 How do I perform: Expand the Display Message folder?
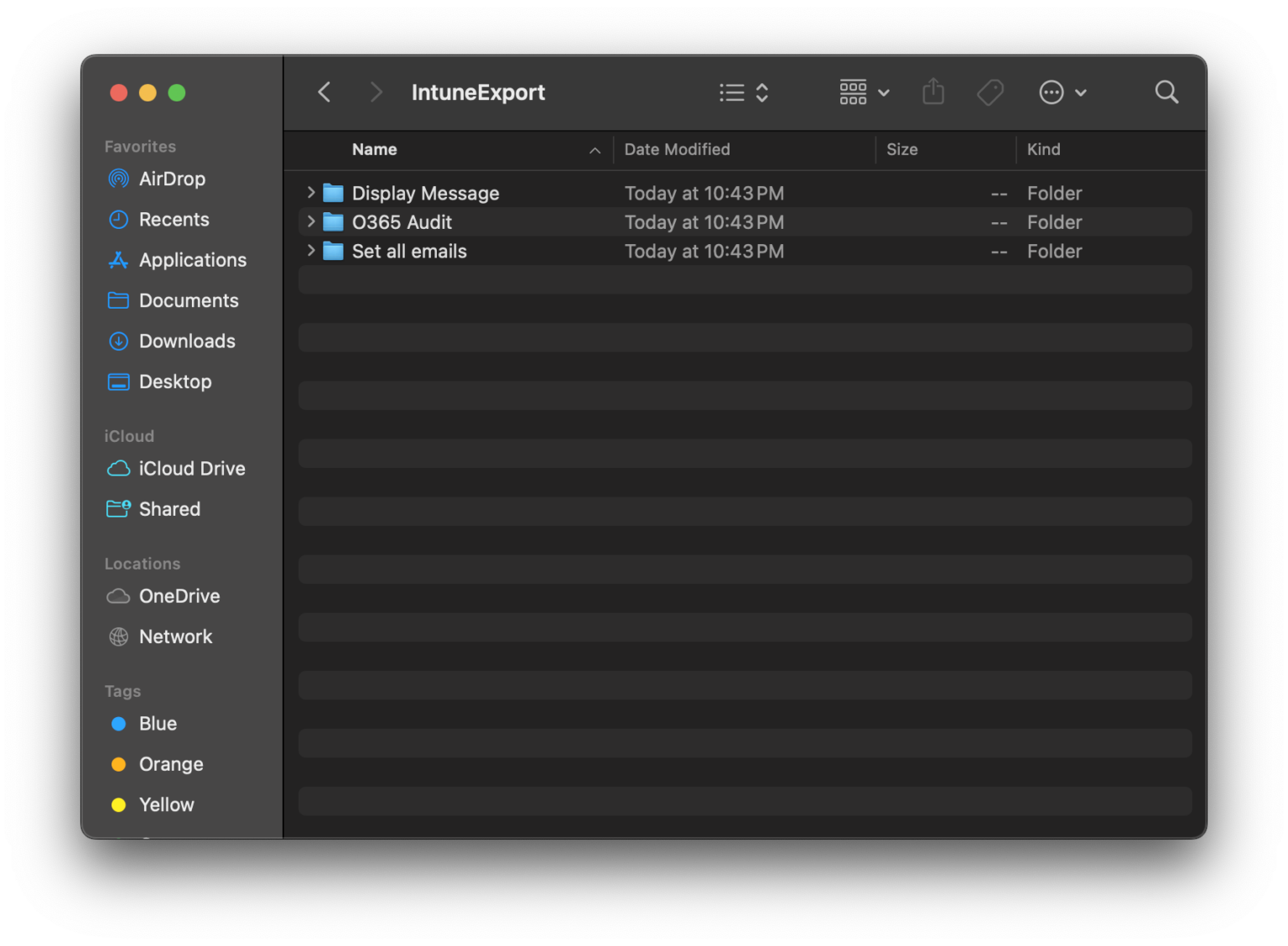tap(311, 193)
